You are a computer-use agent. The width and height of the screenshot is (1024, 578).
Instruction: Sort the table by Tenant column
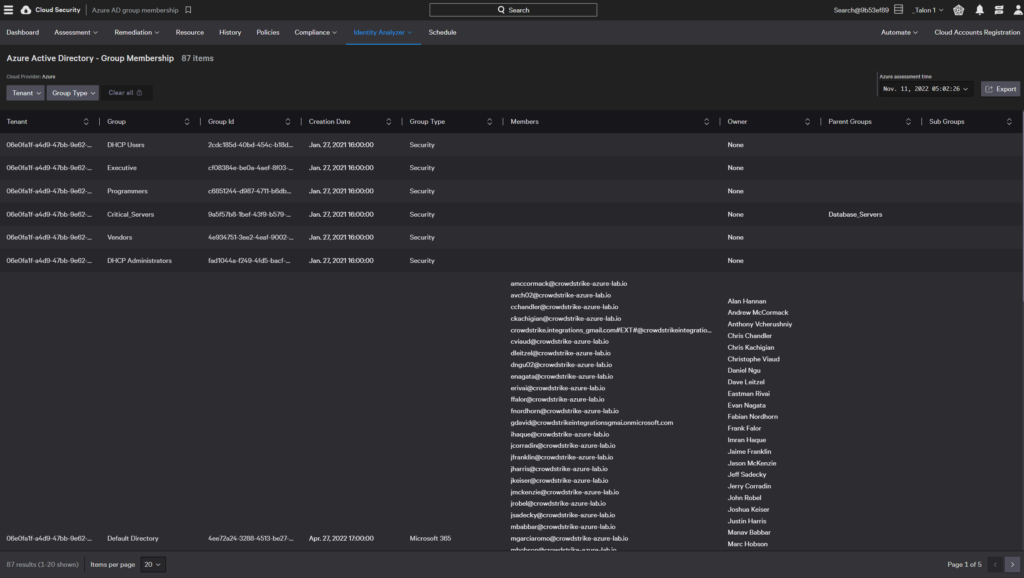(86, 121)
